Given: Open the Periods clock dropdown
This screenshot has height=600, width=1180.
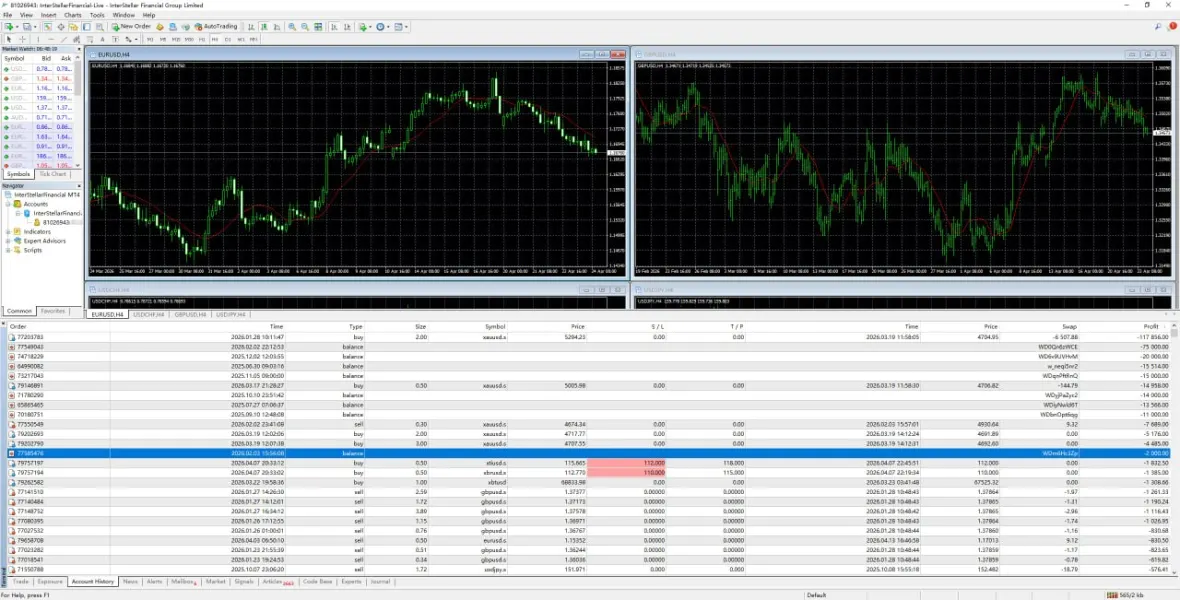Looking at the screenshot, I should pyautogui.click(x=383, y=26).
